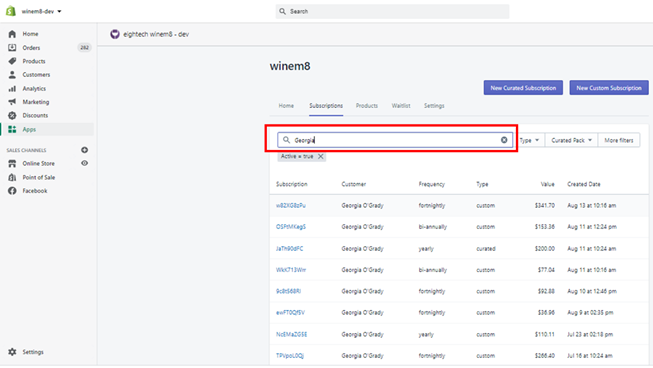Focus the top Search field

pyautogui.click(x=392, y=11)
